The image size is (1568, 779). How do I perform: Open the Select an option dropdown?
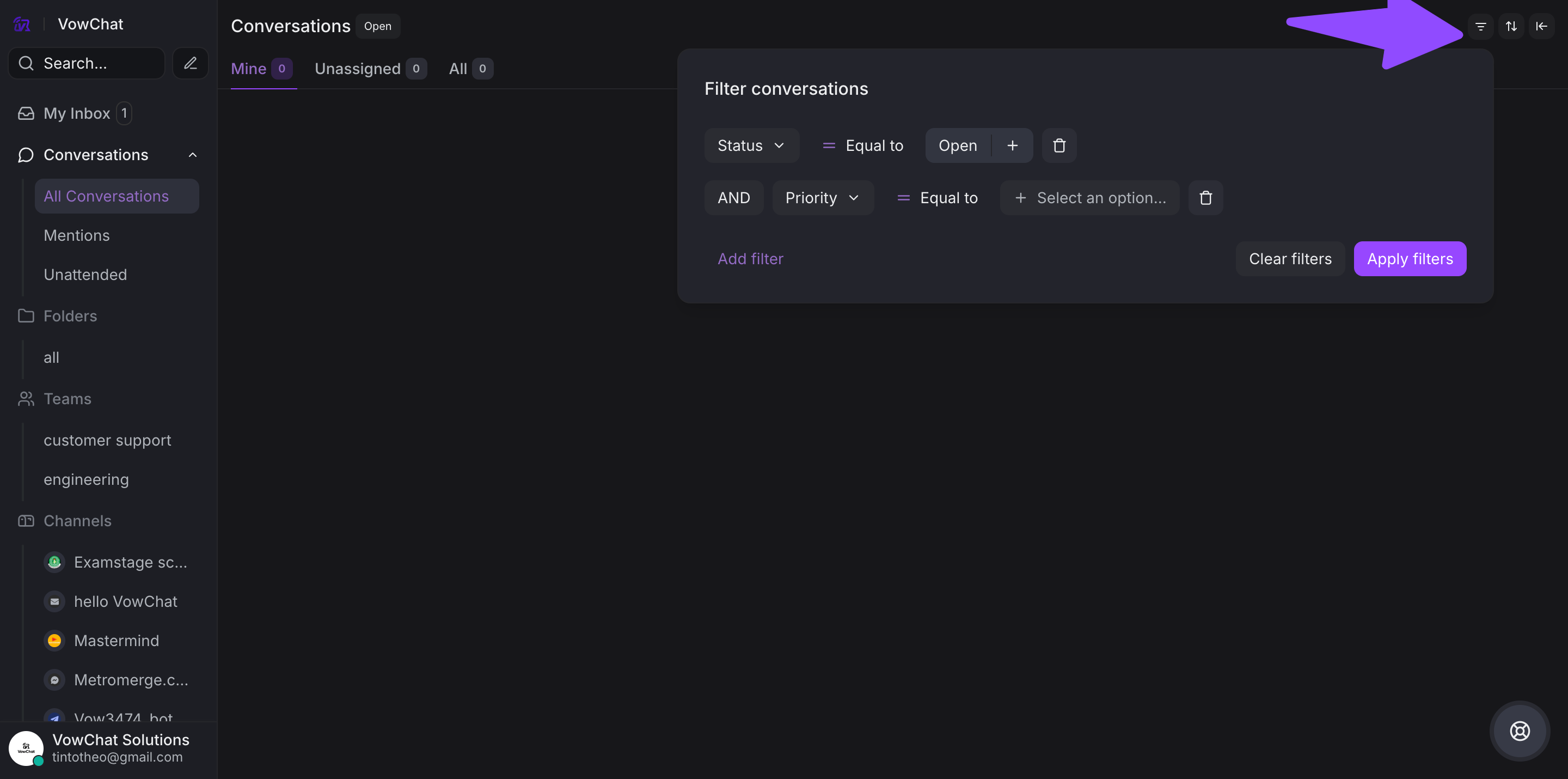coord(1089,198)
